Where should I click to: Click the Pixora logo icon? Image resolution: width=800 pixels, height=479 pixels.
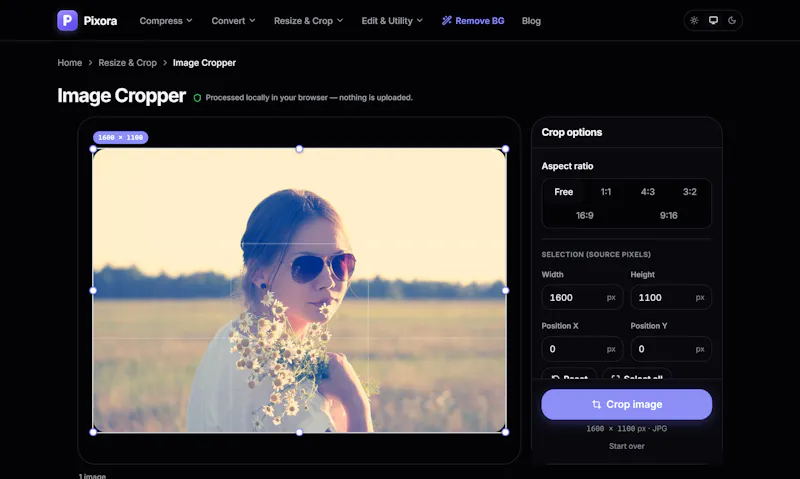pos(67,20)
